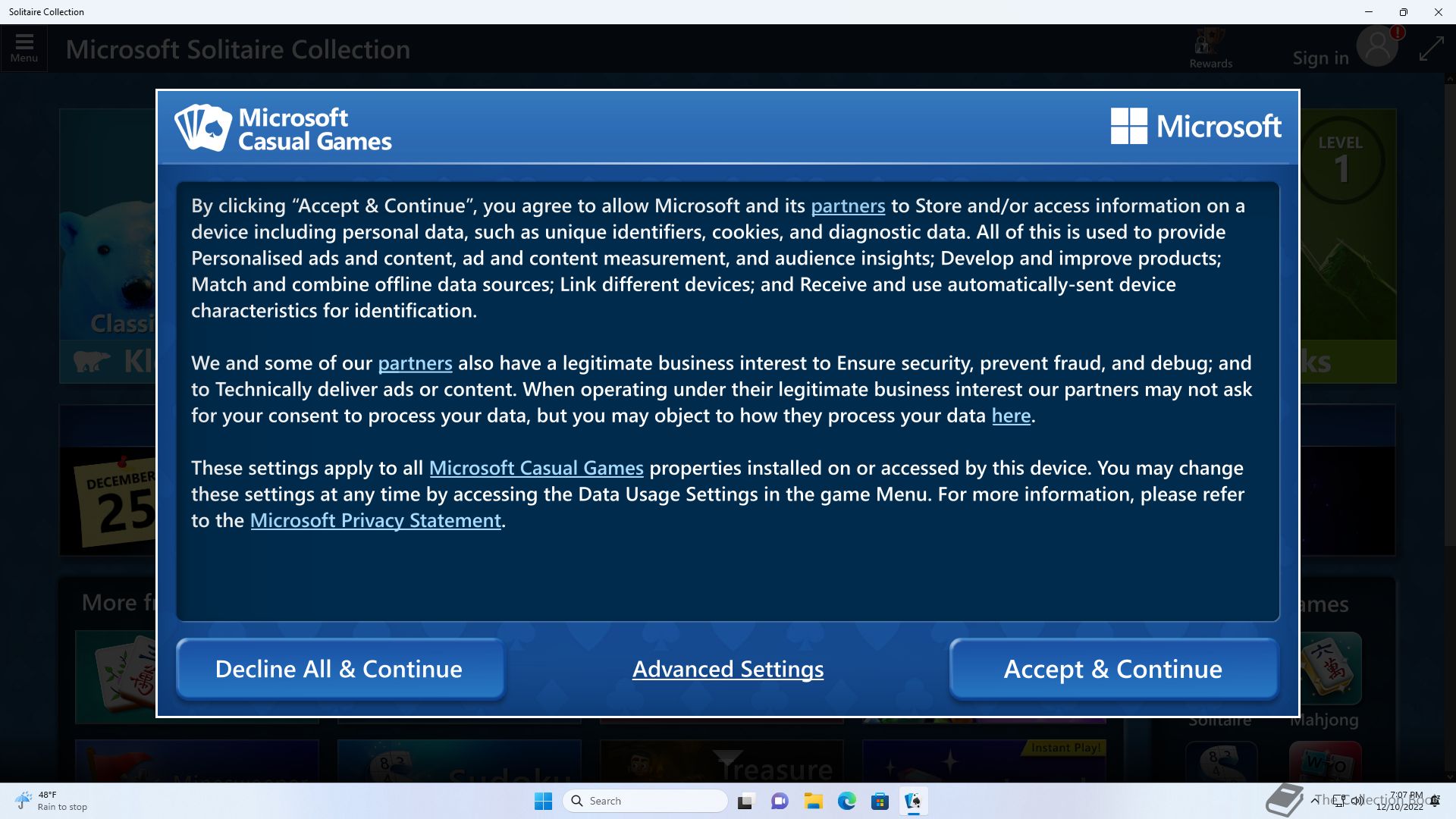Open the Microsoft Privacy Statement link
1456x819 pixels.
375,520
